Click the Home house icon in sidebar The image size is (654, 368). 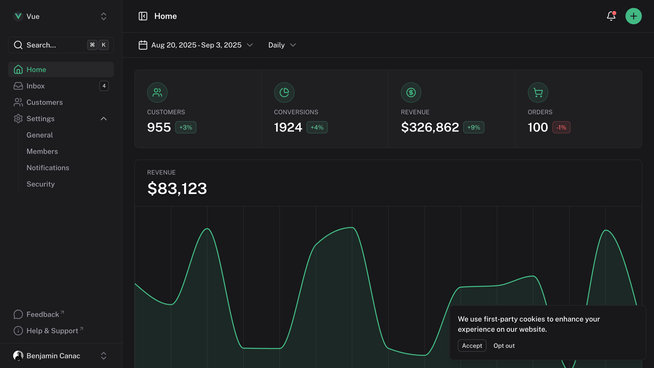point(18,70)
